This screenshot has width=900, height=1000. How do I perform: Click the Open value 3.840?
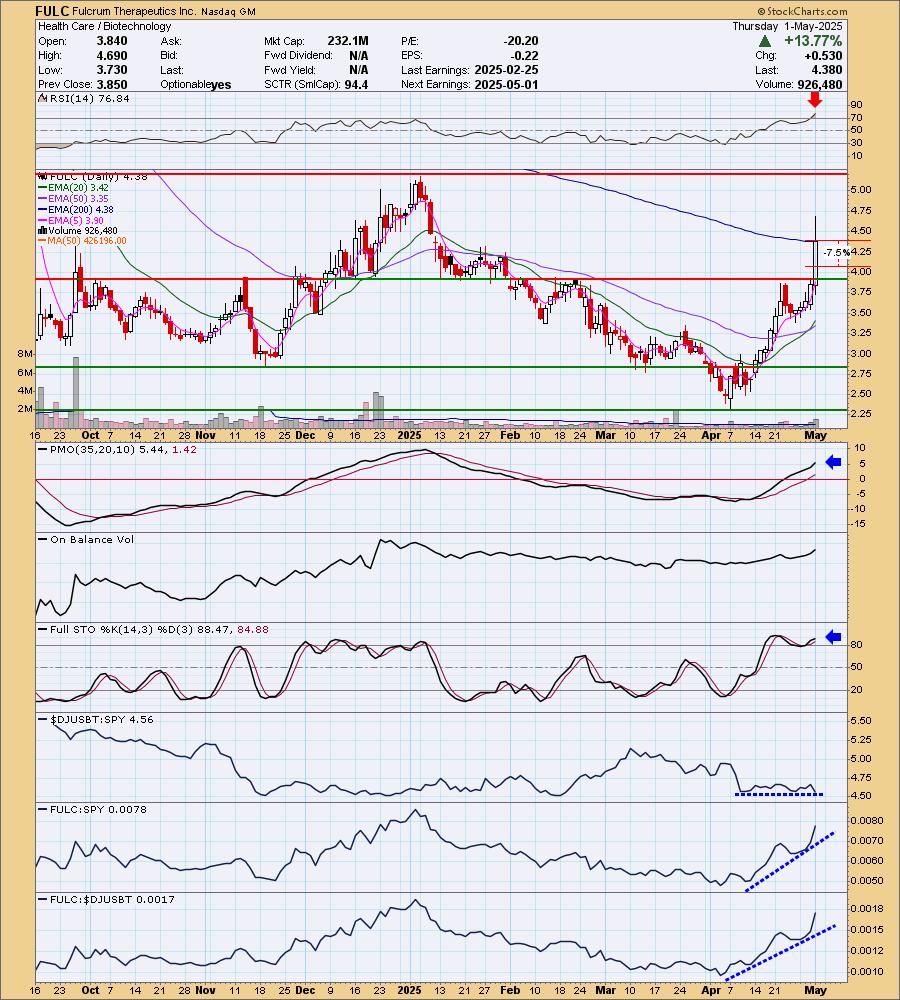pos(112,41)
